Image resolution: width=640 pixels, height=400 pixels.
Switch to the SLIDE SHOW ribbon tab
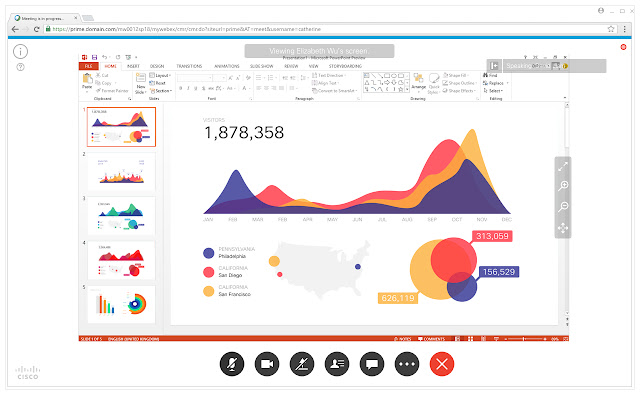click(262, 66)
